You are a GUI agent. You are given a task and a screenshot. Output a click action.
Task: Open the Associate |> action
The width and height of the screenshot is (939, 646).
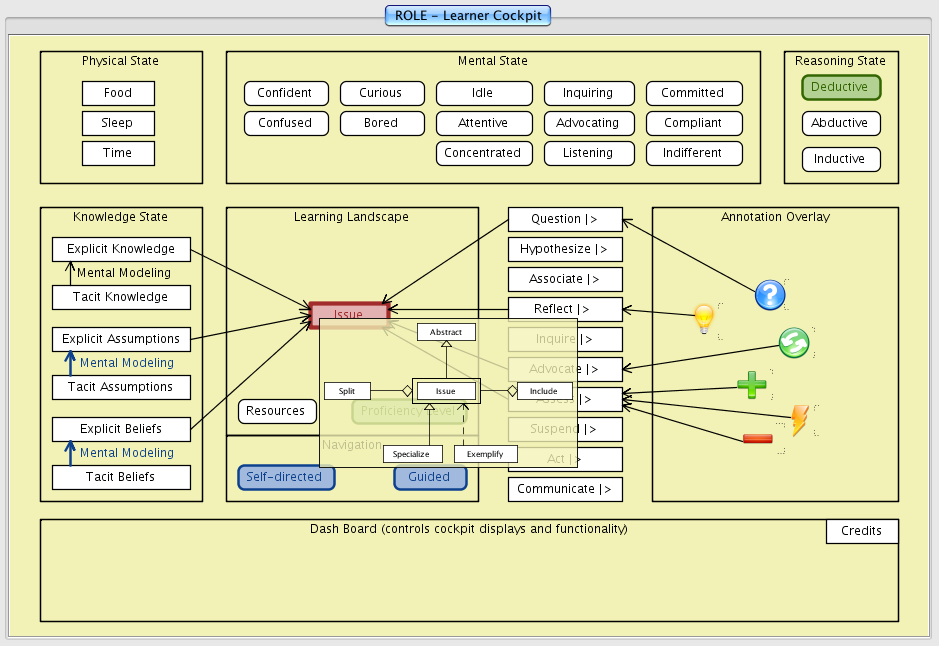[x=565, y=279]
